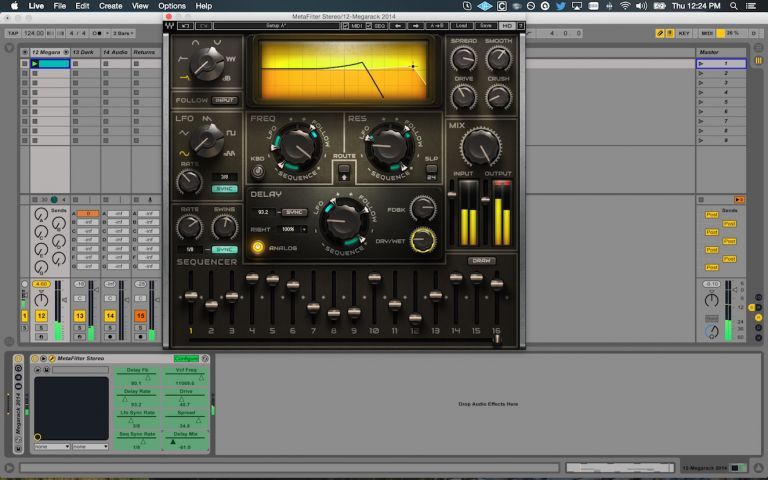The image size is (768, 480).
Task: Select the band-pass filter shape icon
Action: point(195,43)
